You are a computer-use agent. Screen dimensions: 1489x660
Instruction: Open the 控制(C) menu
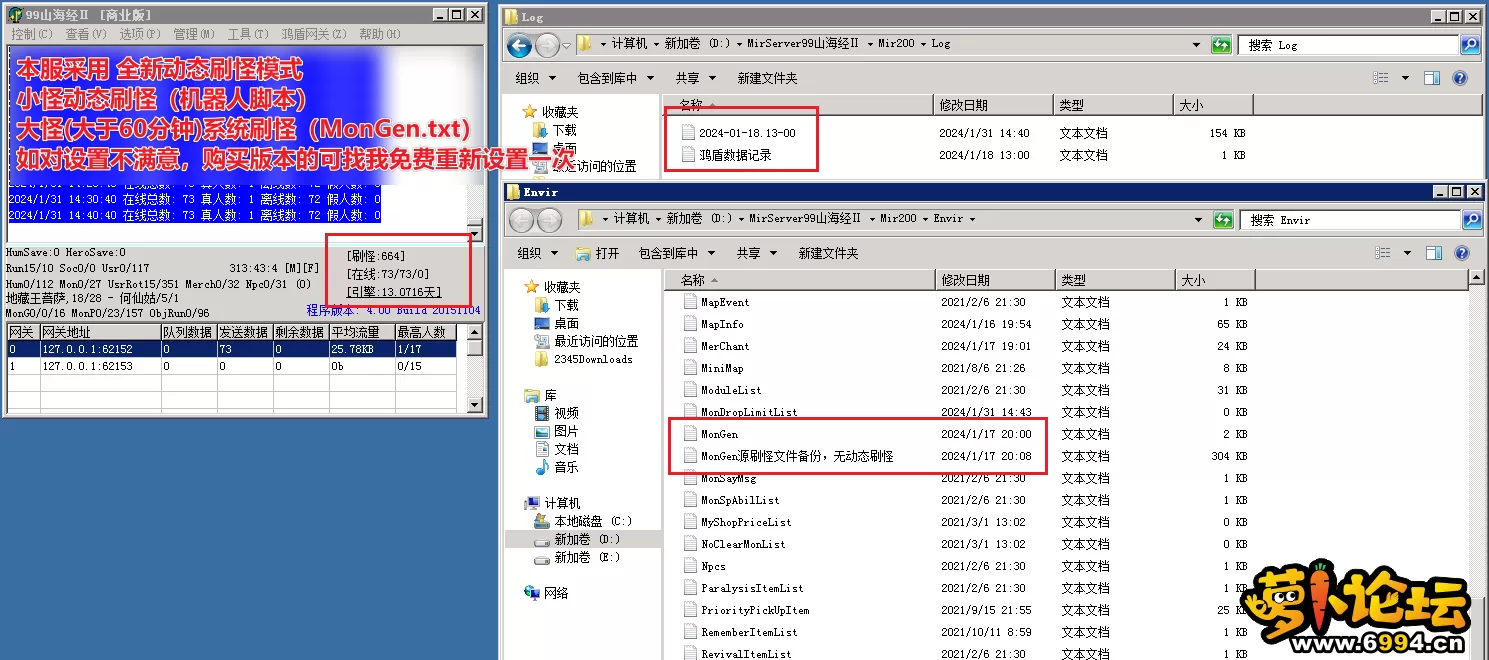point(32,34)
